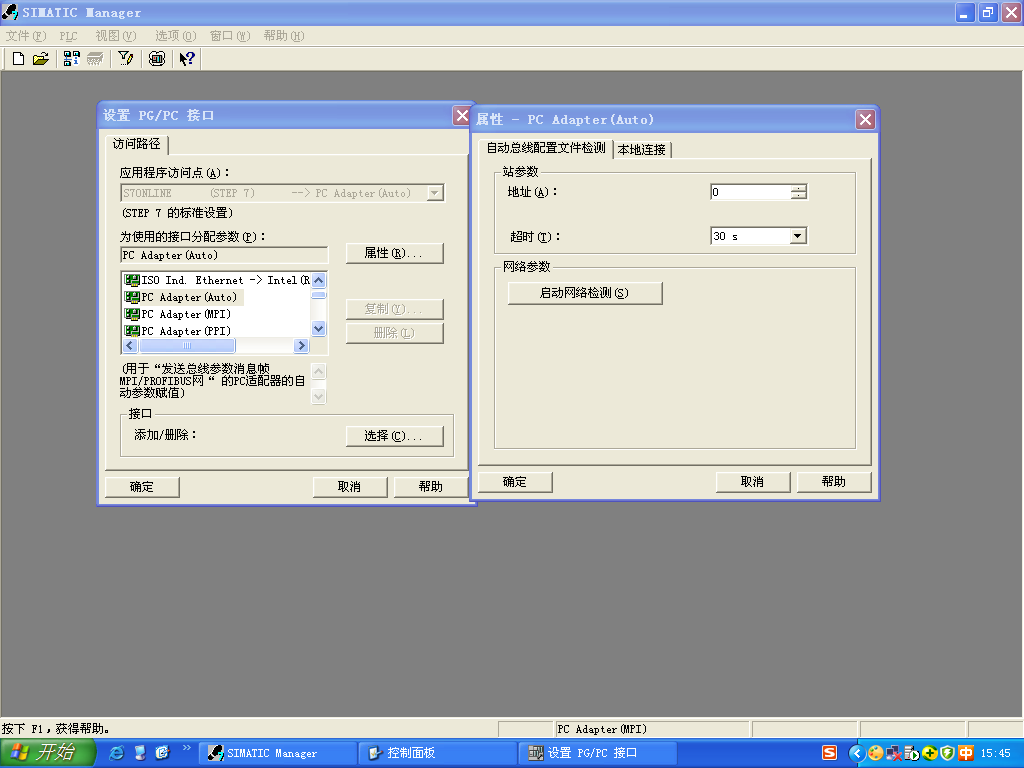Open the 选项 menu
Screen dimensions: 1024x768
tap(174, 36)
